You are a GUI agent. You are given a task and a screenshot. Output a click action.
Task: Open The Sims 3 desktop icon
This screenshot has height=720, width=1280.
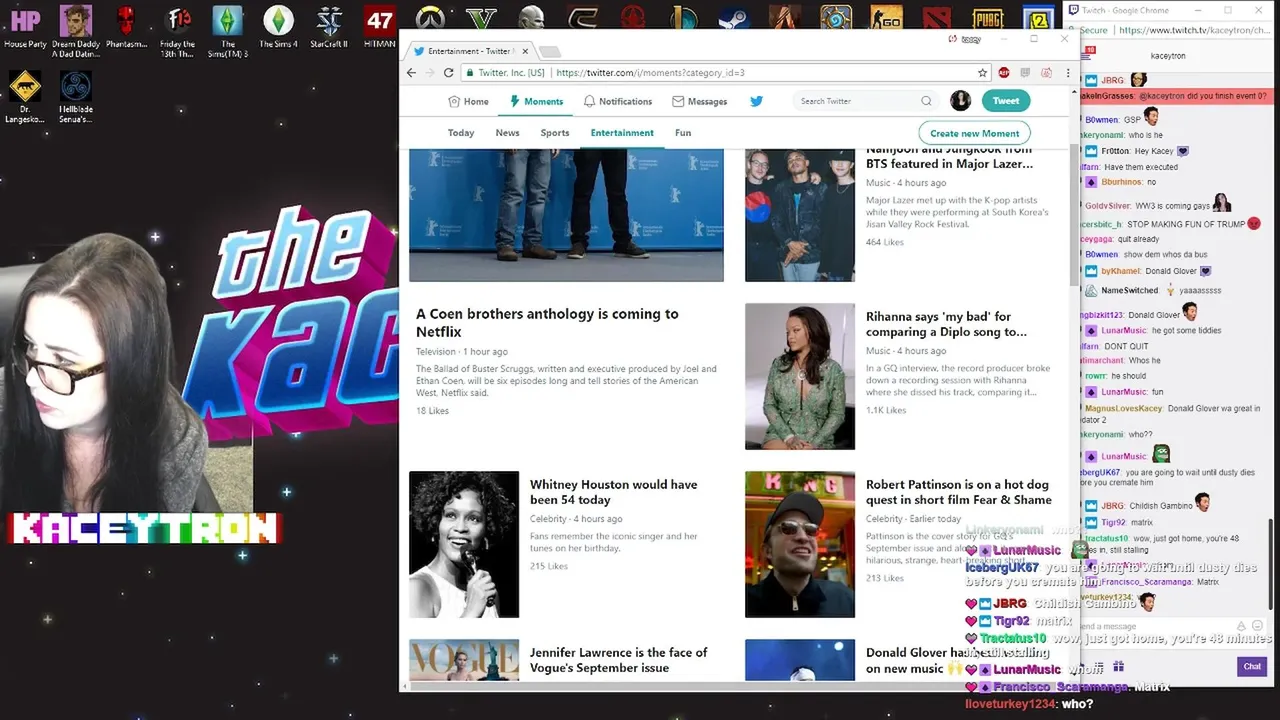pyautogui.click(x=228, y=32)
